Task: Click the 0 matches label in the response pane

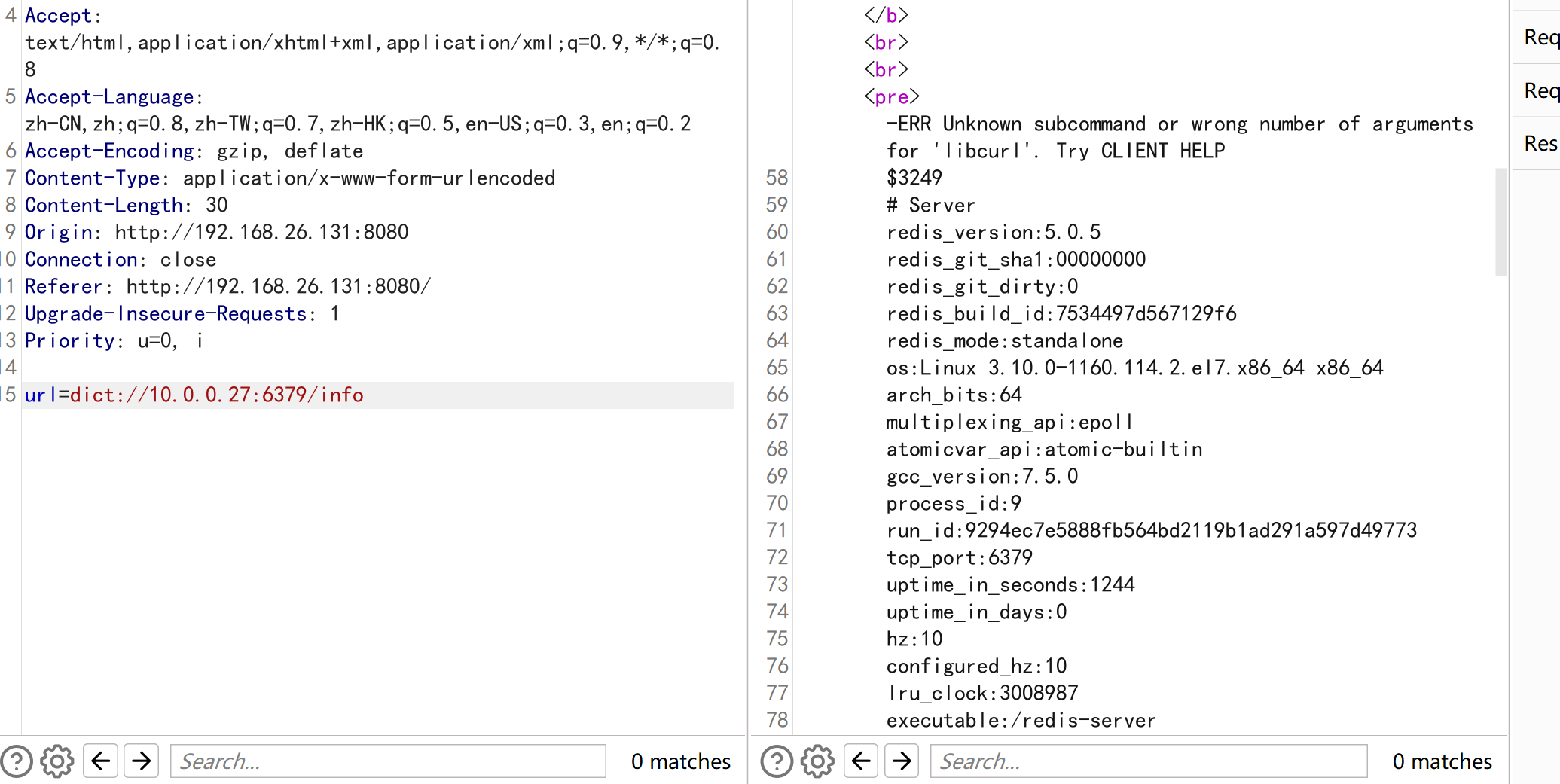Action: click(1442, 761)
